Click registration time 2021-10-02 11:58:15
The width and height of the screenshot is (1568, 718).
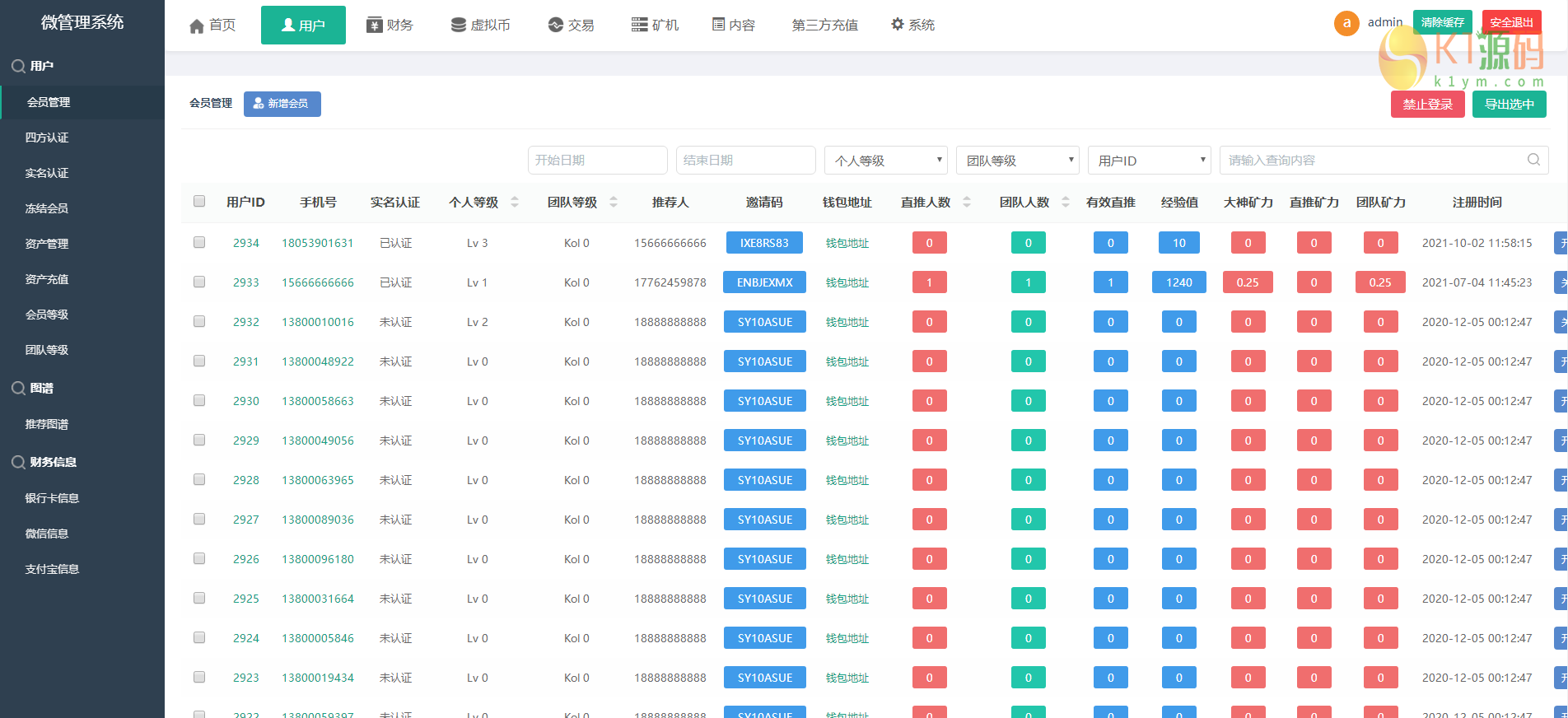coord(1477,243)
